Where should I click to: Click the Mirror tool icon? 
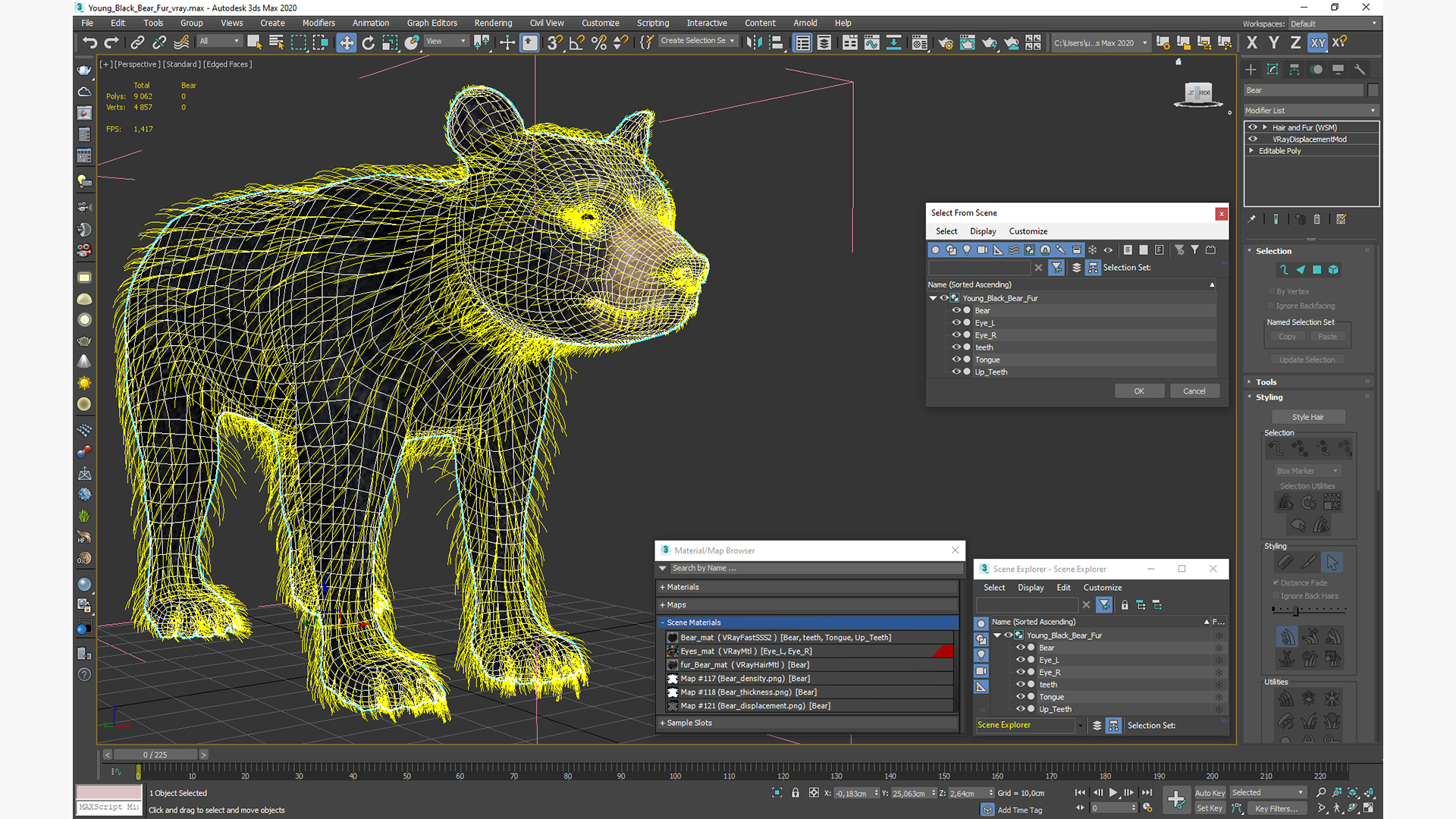click(754, 42)
